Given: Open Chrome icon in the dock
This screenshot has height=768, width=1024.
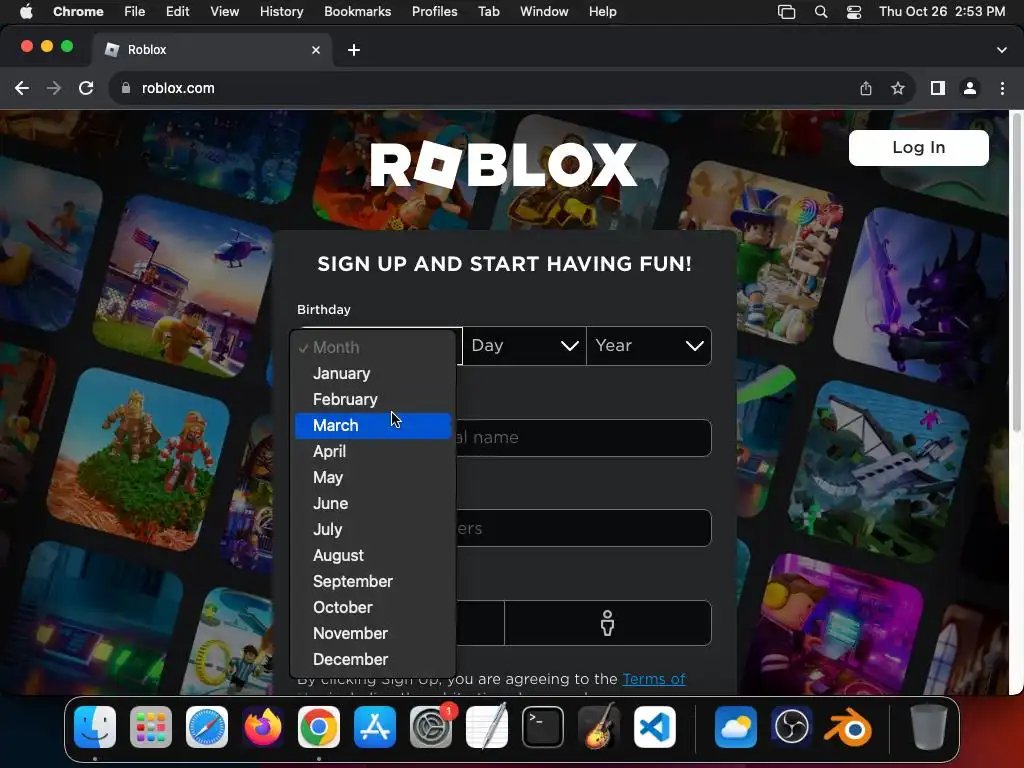Looking at the screenshot, I should tap(319, 727).
